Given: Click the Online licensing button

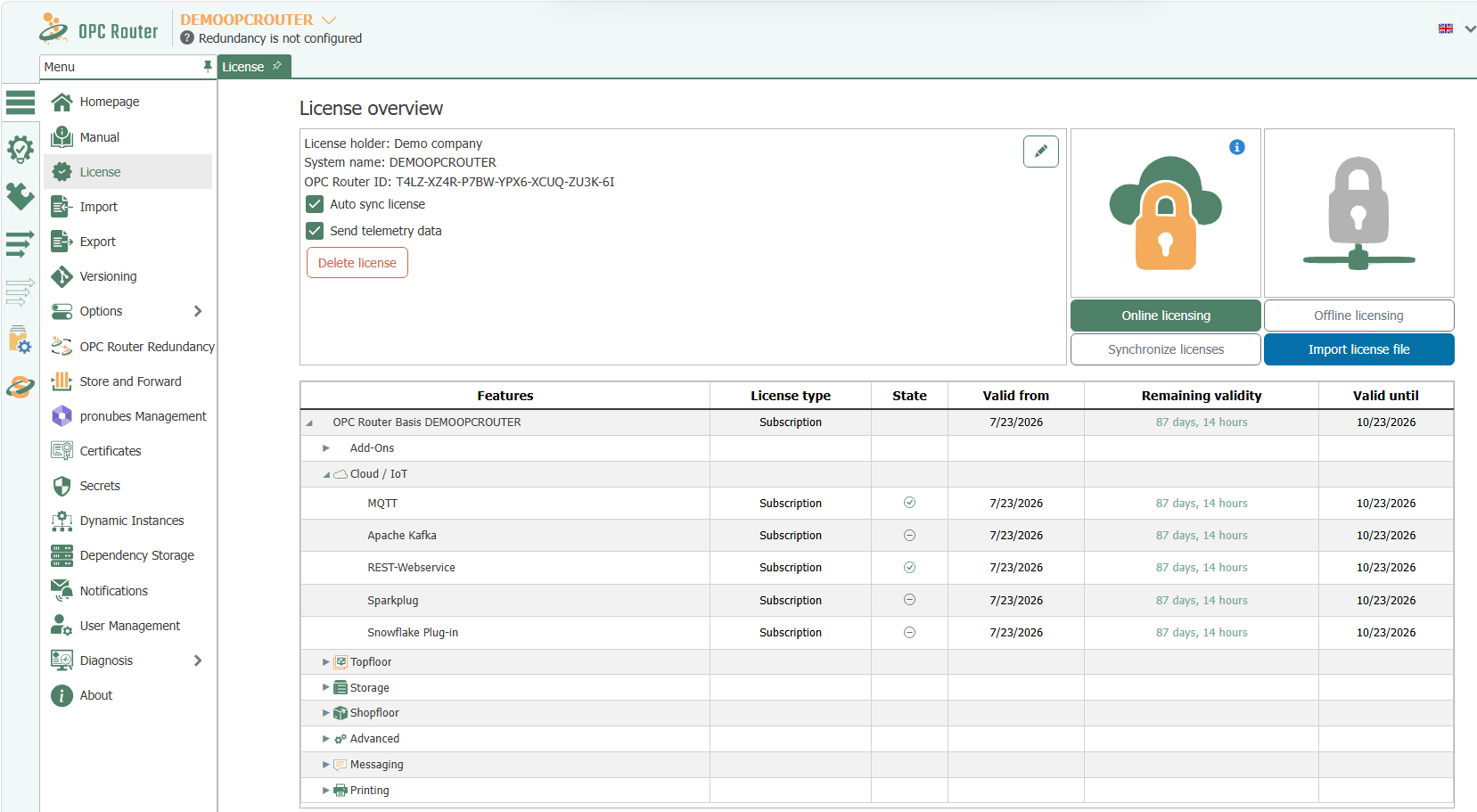Looking at the screenshot, I should click(1166, 316).
